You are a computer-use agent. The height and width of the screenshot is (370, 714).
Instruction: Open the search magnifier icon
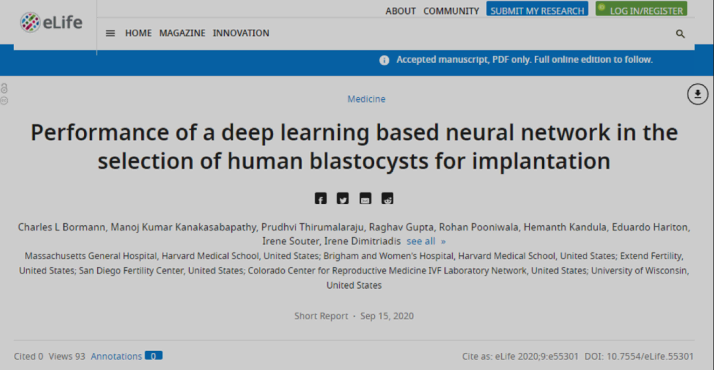(680, 34)
